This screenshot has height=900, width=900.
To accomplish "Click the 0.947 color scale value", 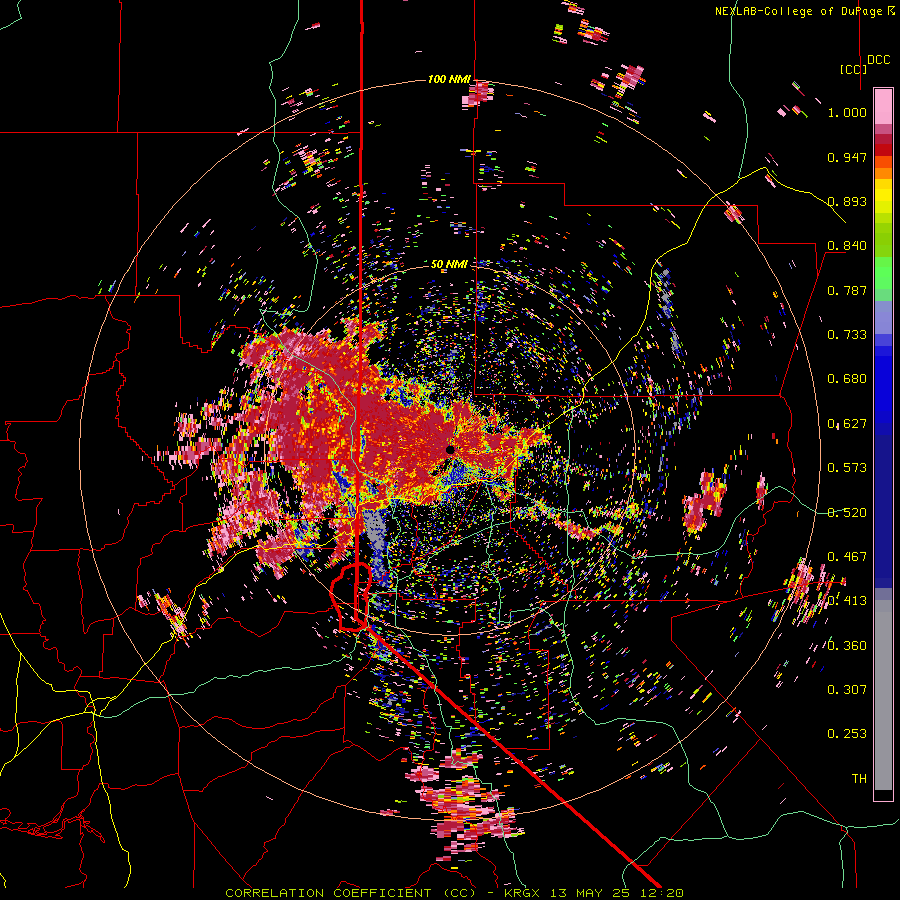I will click(847, 157).
